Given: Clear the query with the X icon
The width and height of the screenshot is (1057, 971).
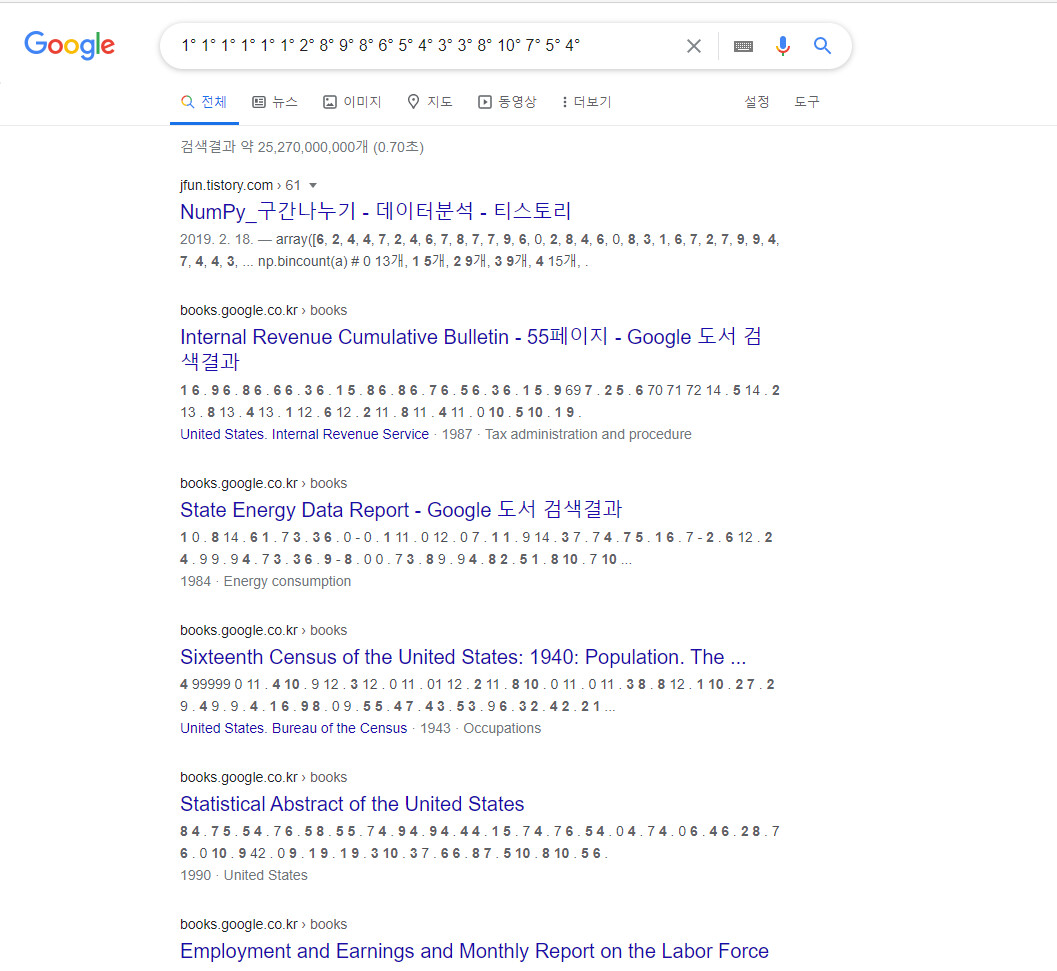Looking at the screenshot, I should [x=693, y=45].
